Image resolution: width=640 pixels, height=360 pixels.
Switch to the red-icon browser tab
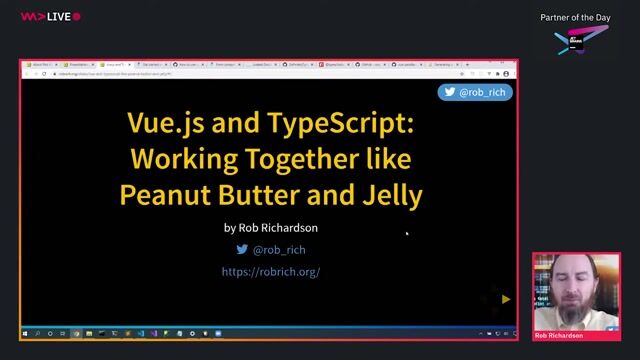coord(335,64)
